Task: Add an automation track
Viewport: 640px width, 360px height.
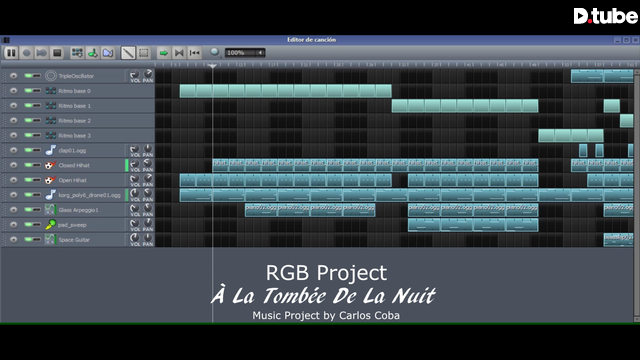Action: (108, 53)
